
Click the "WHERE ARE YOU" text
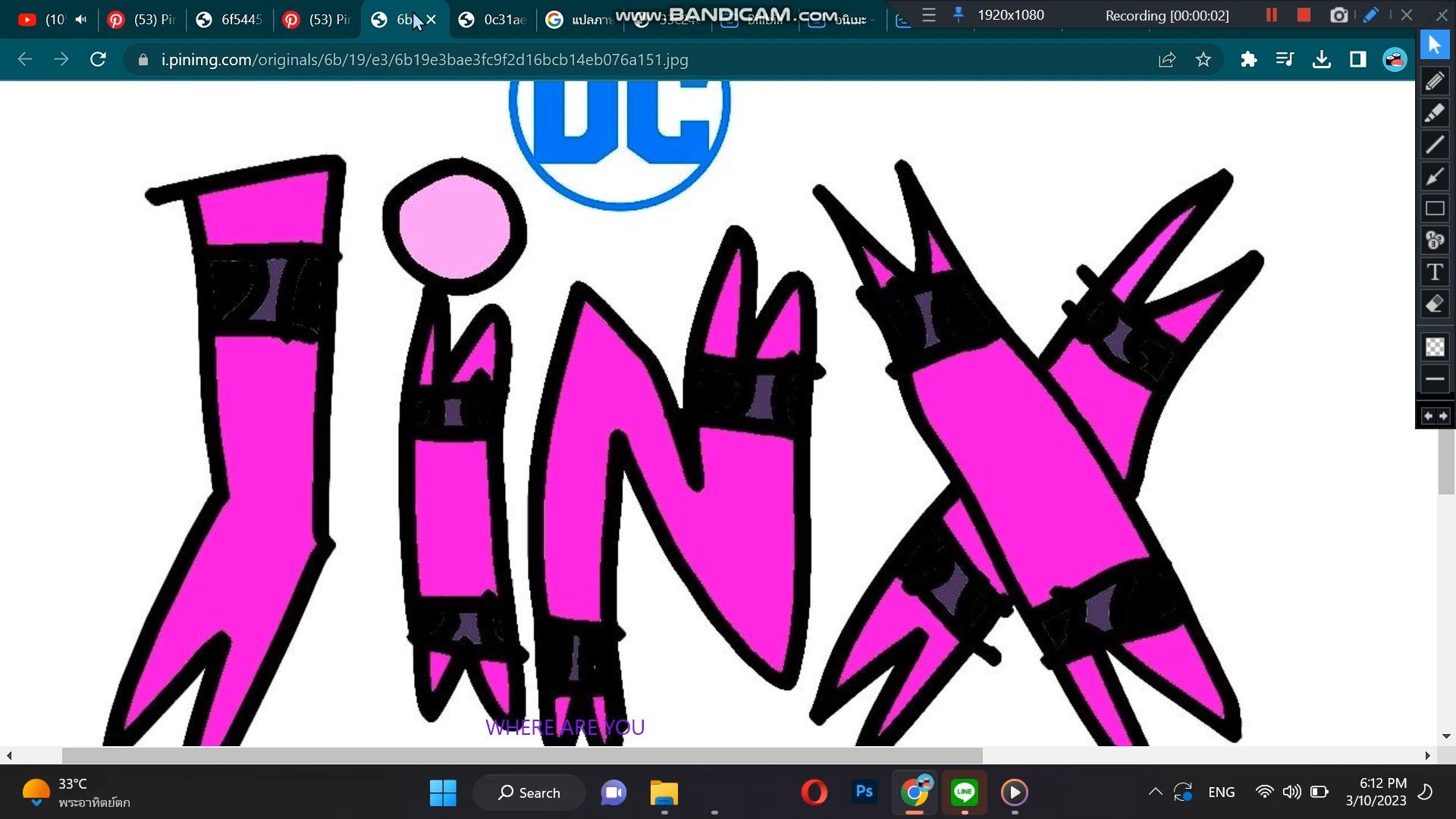[x=565, y=727]
